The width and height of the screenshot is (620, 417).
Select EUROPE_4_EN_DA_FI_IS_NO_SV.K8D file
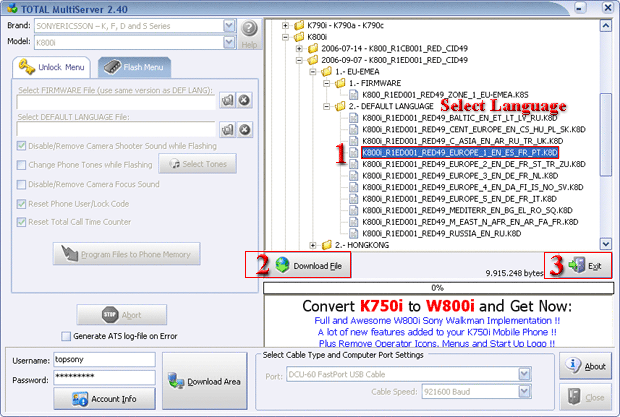tap(473, 187)
